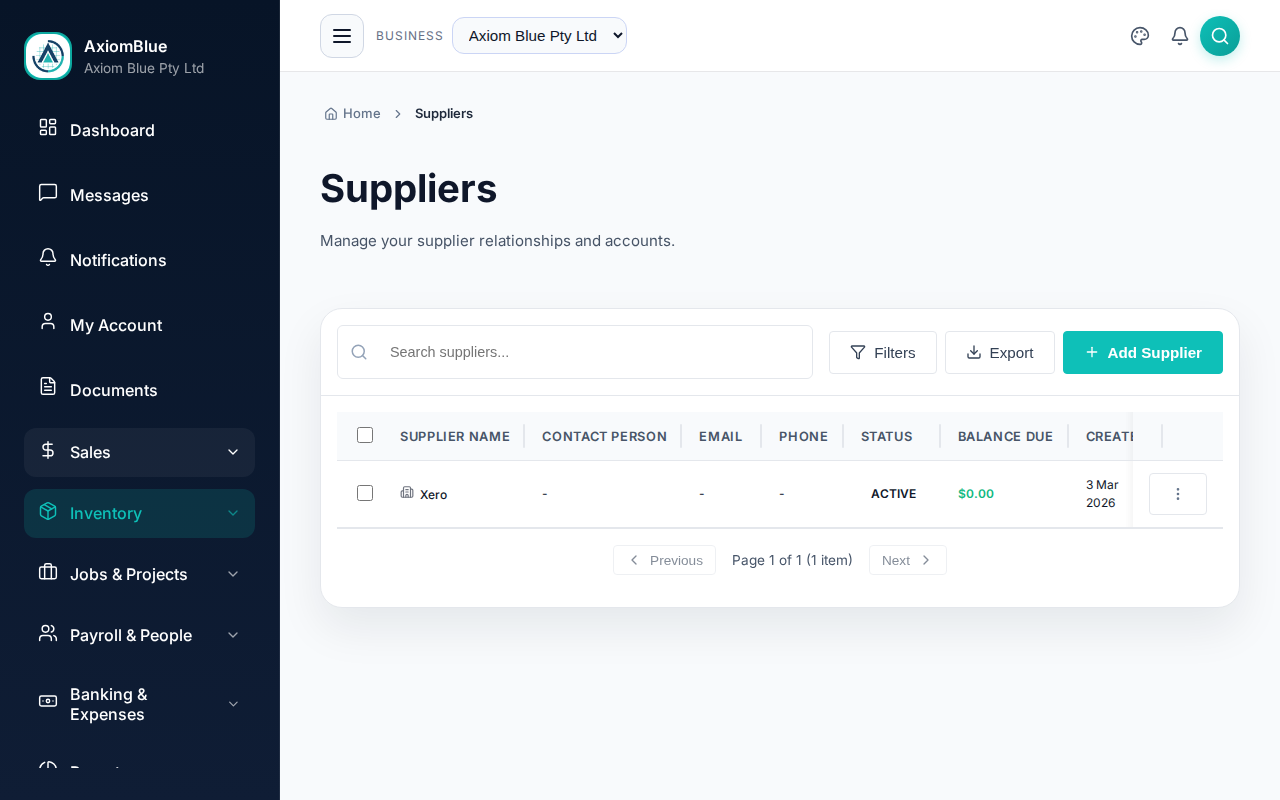This screenshot has height=800, width=1280.
Task: Click the Jobs & Projects briefcase icon
Action: 48,572
